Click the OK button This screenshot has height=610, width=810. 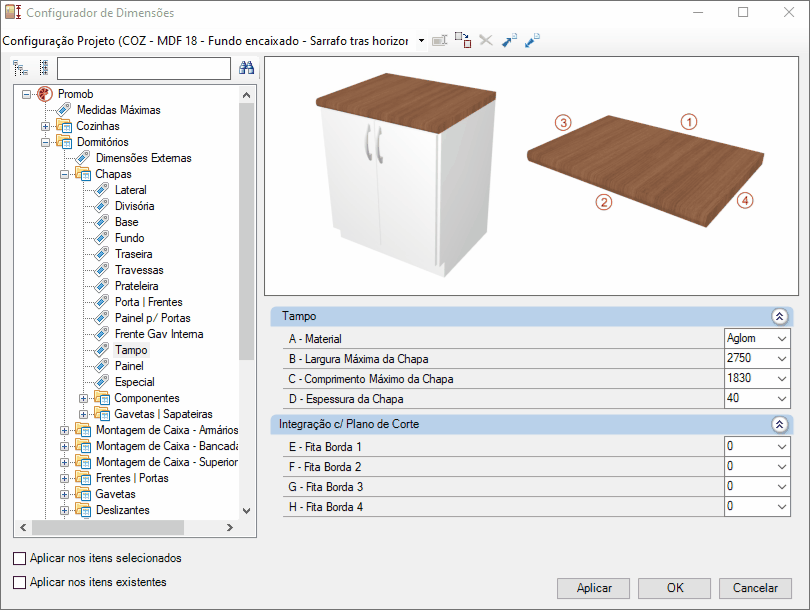(675, 588)
